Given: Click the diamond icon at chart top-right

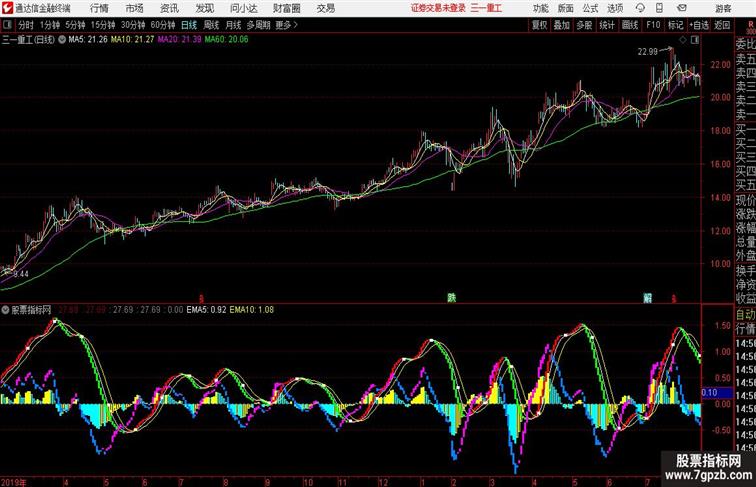Looking at the screenshot, I should [683, 40].
